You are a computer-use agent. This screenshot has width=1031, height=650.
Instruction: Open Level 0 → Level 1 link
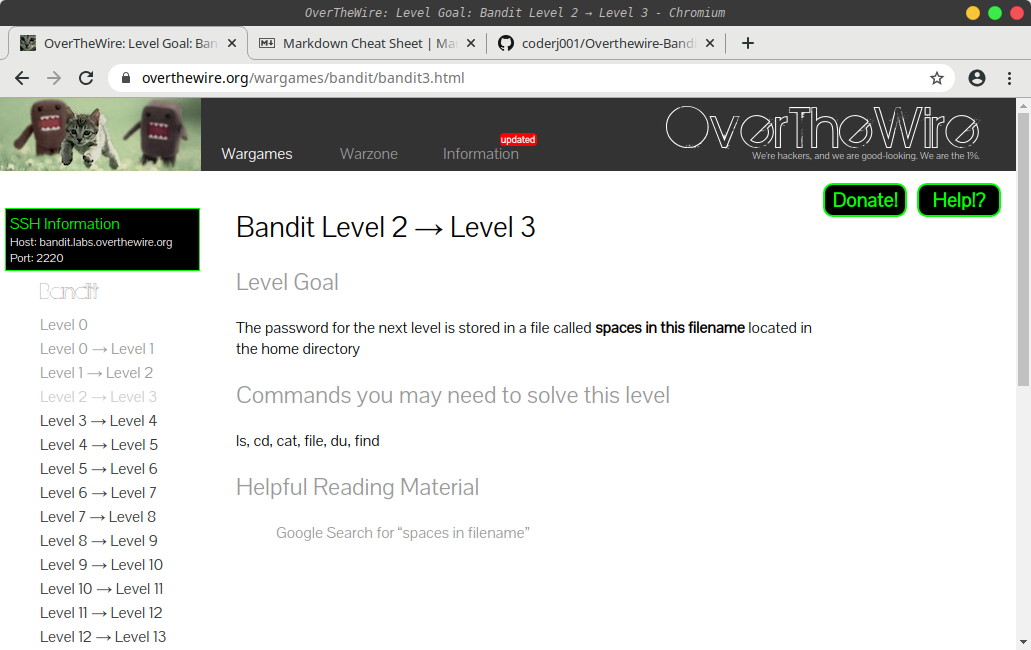pos(97,349)
